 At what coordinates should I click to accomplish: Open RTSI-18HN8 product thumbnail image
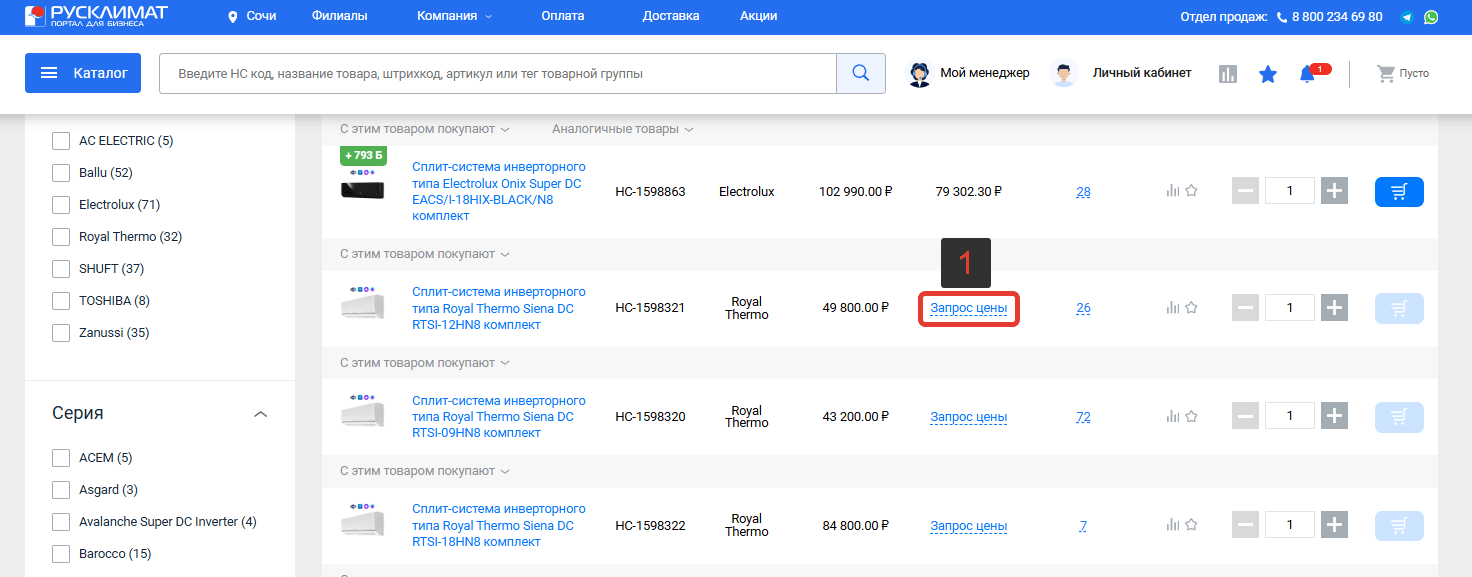(x=362, y=519)
